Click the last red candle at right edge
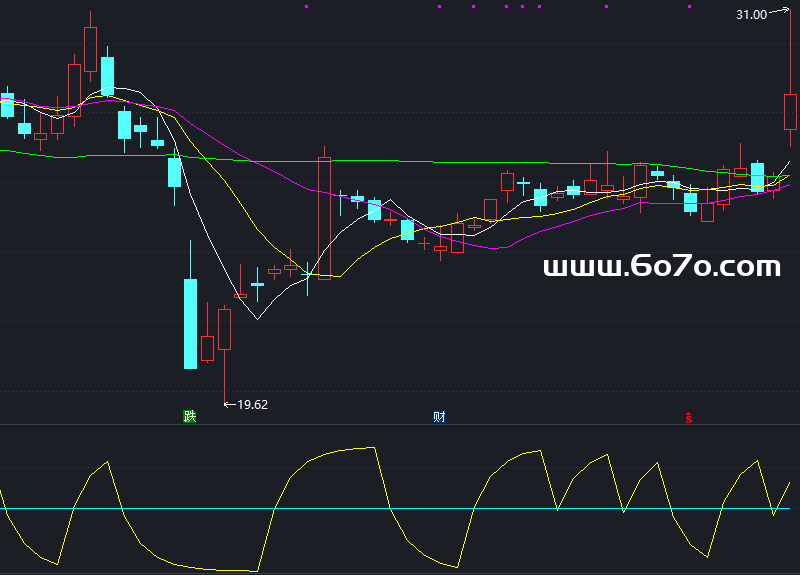This screenshot has width=800, height=575. tap(790, 111)
